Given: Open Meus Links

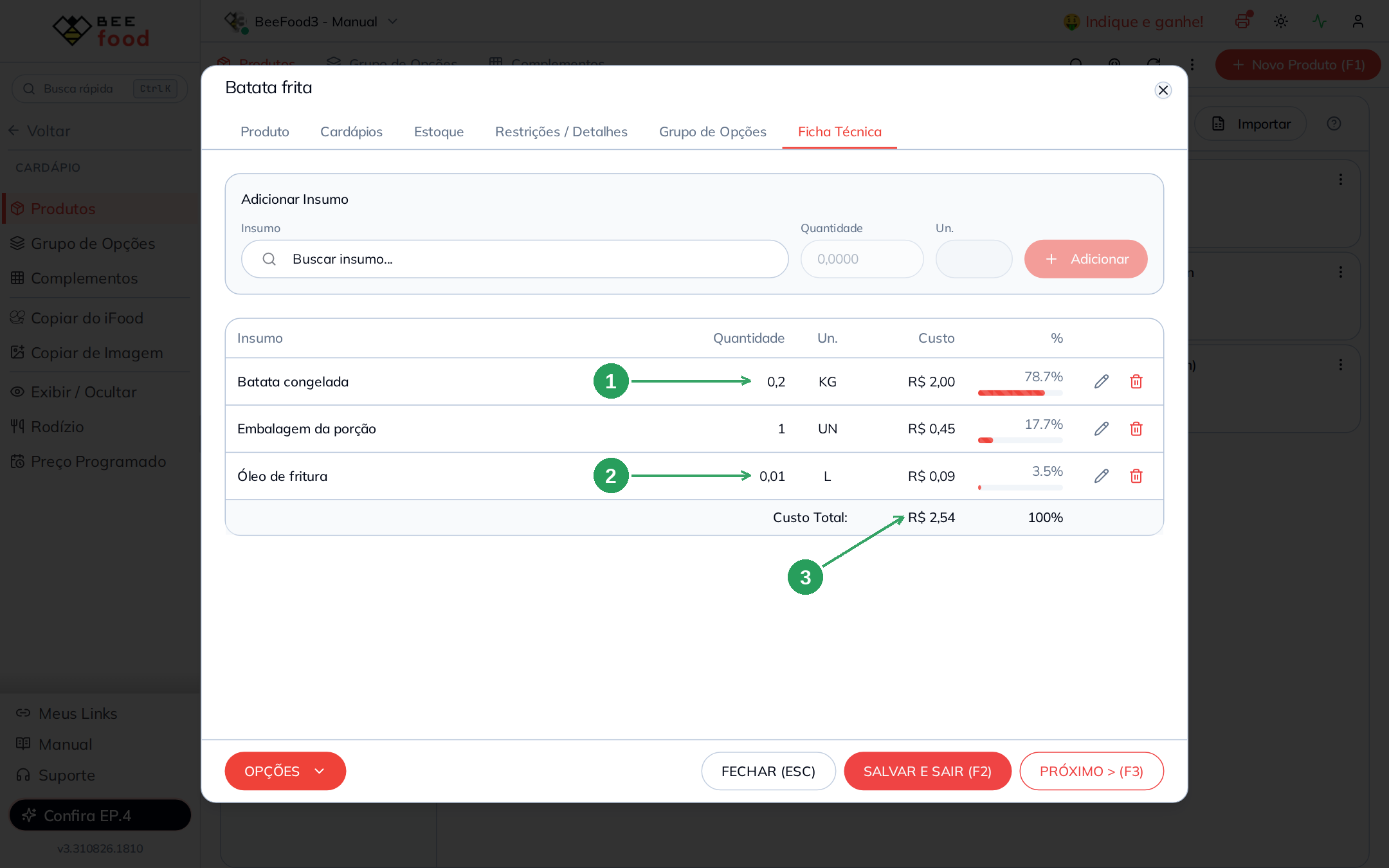Looking at the screenshot, I should (x=67, y=713).
